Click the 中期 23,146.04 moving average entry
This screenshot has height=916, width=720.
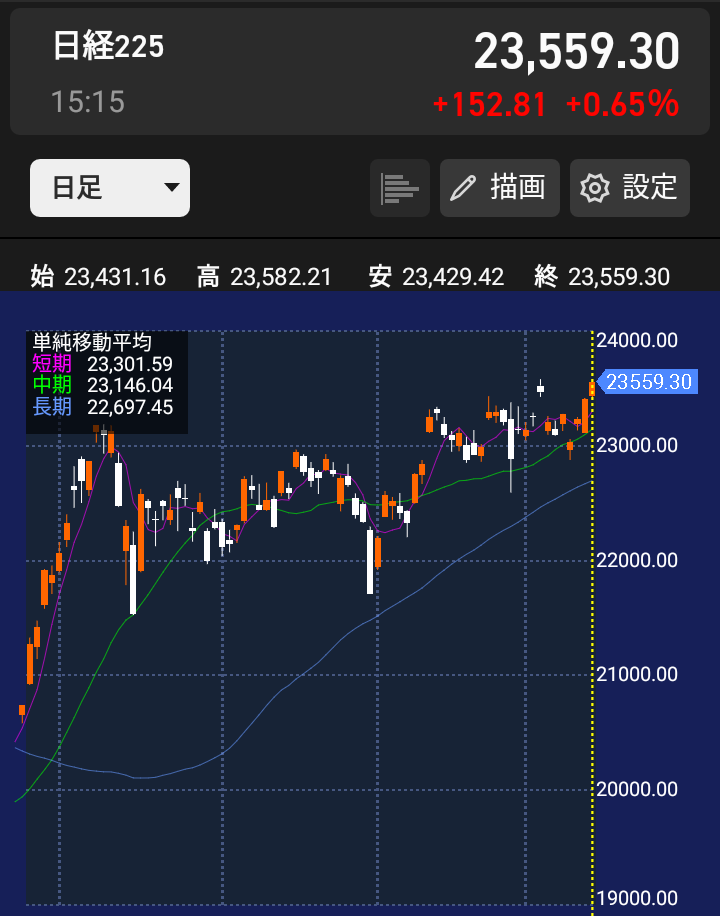coord(103,386)
